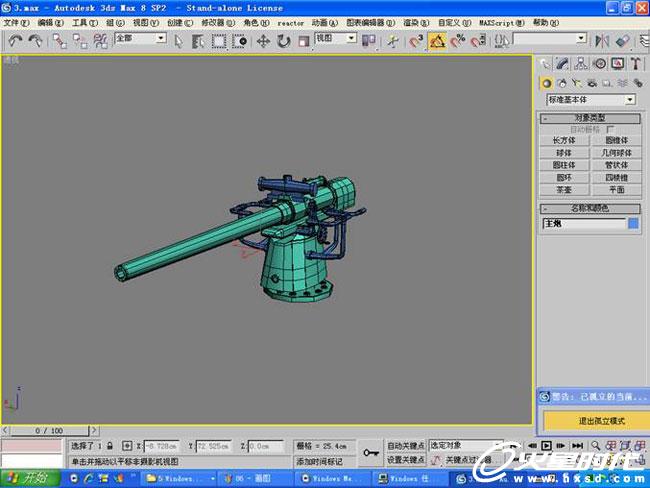Click Select and Manipulate icon

pos(392,41)
